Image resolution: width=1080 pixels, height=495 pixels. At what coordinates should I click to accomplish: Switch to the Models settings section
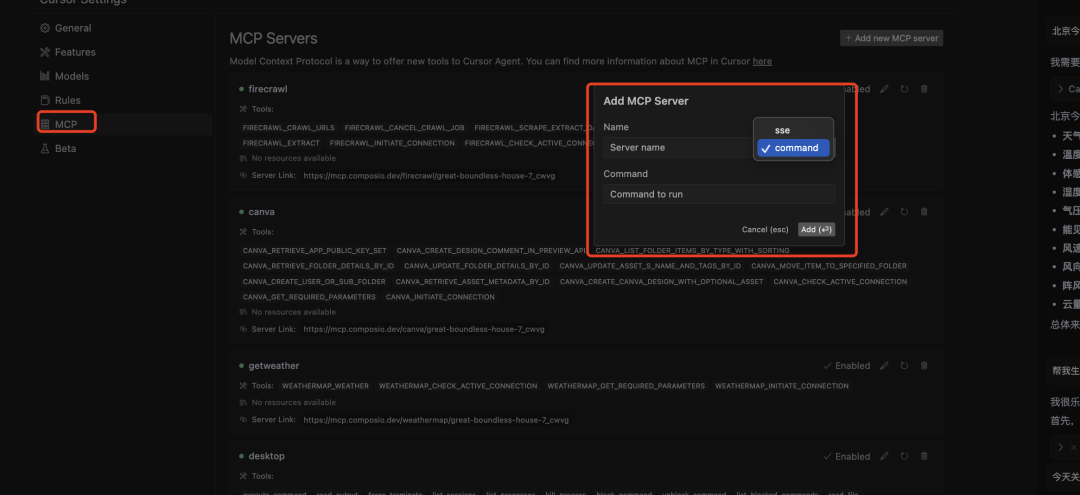click(x=71, y=76)
